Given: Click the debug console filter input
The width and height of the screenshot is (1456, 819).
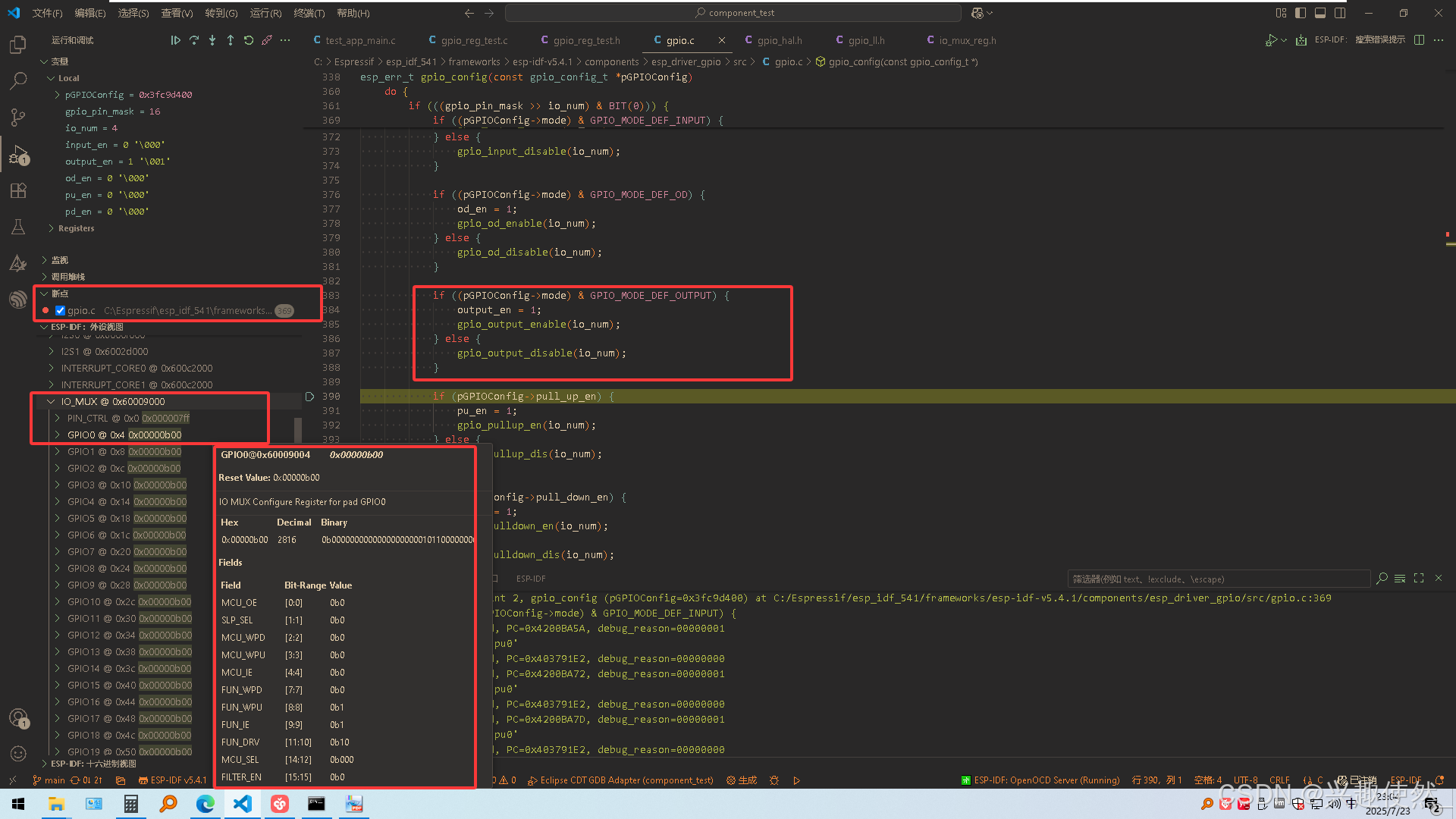Looking at the screenshot, I should click(1219, 579).
